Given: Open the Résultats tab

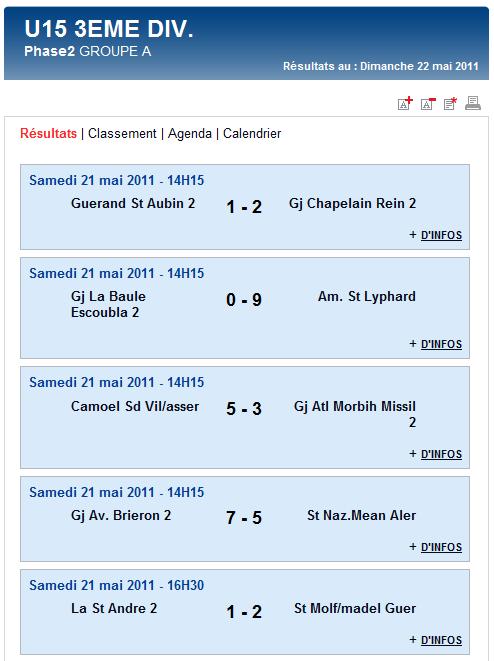Looking at the screenshot, I should tap(48, 133).
